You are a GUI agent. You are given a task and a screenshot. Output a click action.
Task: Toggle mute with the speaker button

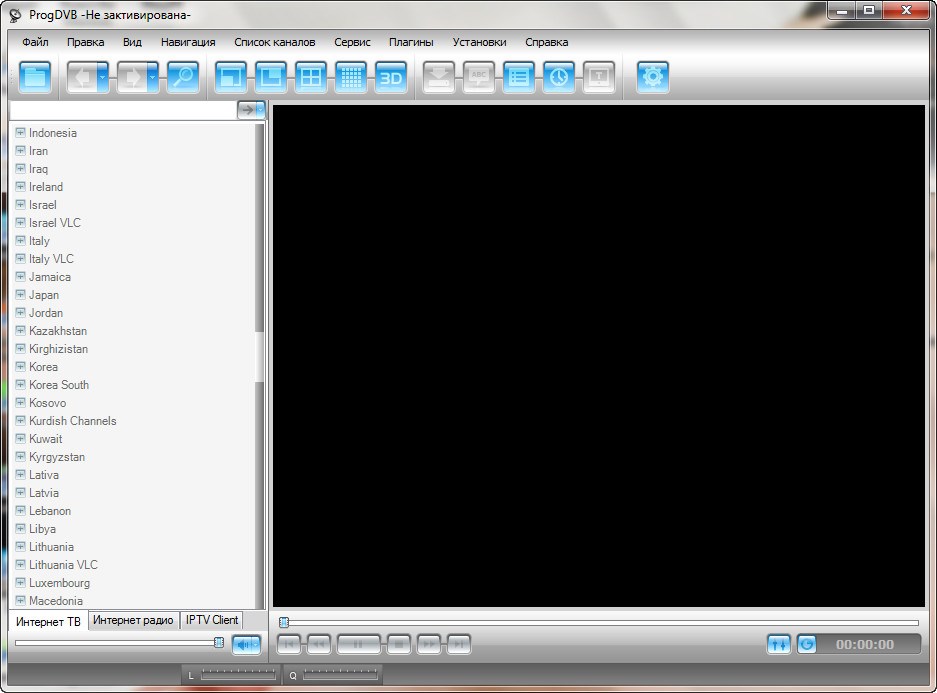point(246,645)
